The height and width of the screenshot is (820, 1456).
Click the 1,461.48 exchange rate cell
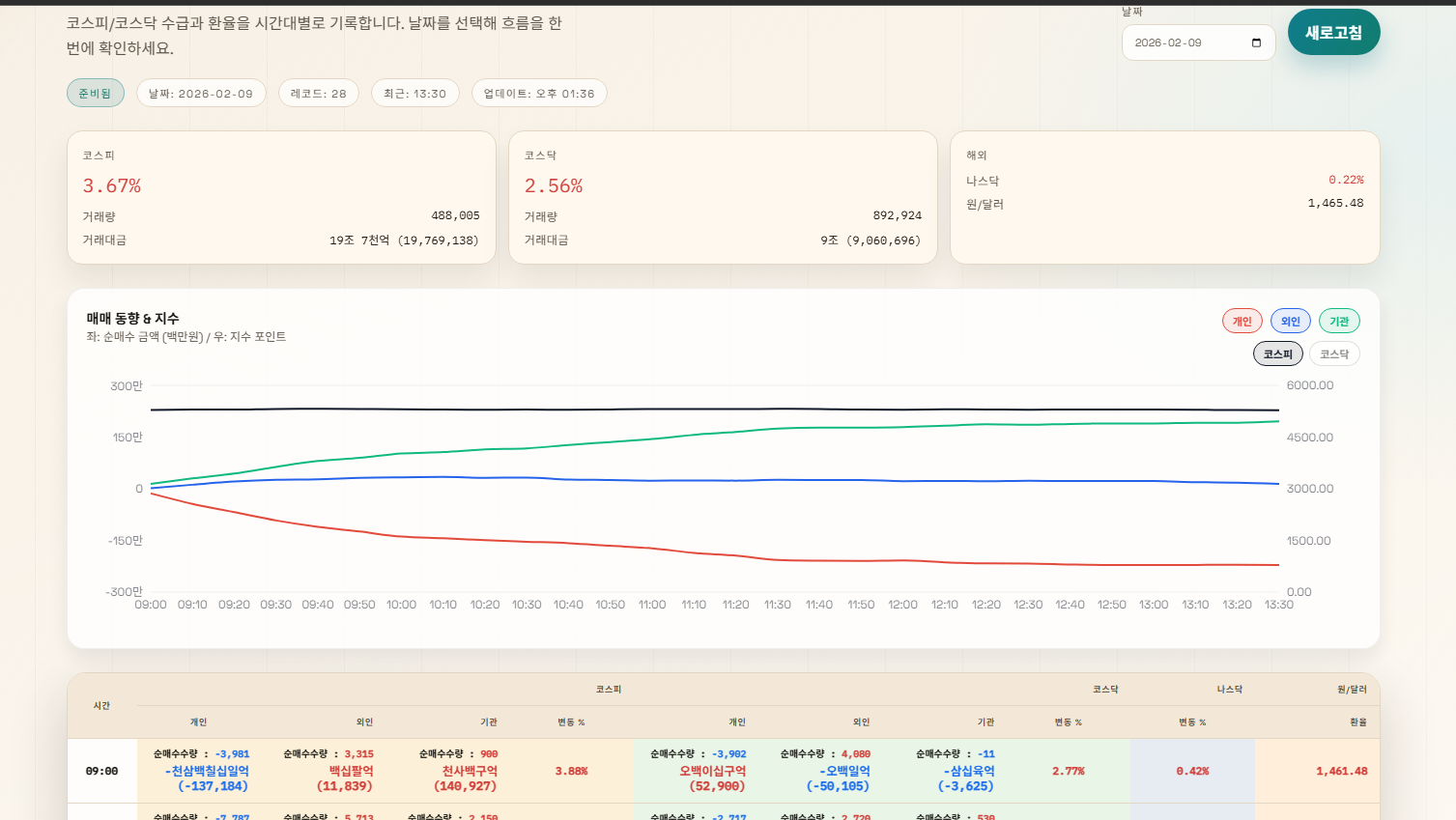point(1342,771)
